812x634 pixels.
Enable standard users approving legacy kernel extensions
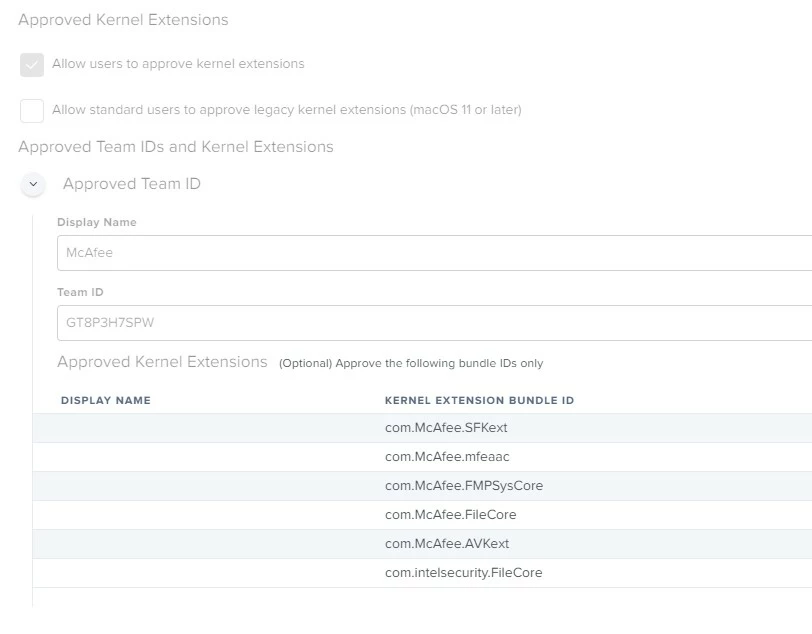(32, 111)
